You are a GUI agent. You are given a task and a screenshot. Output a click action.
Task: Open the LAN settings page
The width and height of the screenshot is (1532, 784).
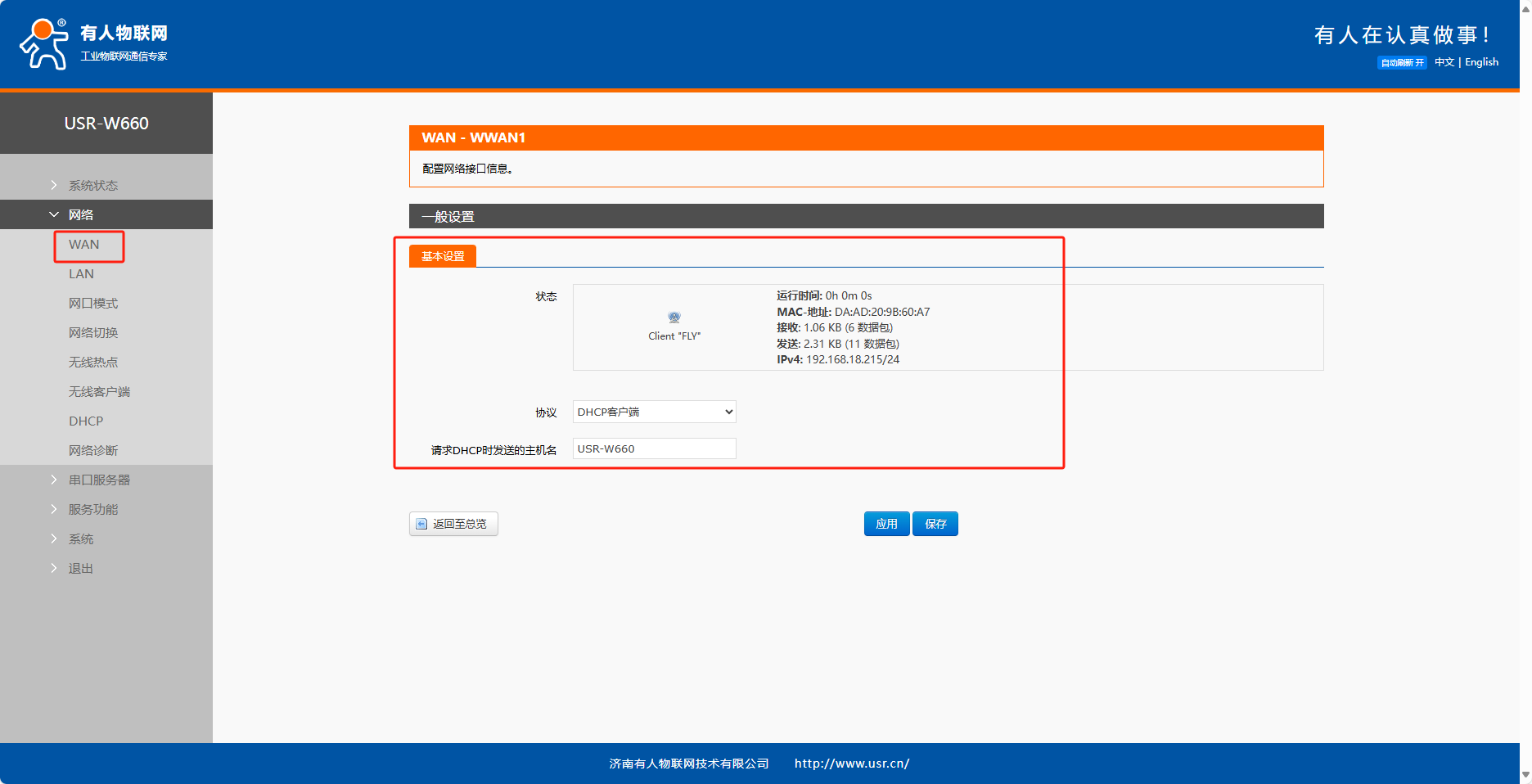81,274
